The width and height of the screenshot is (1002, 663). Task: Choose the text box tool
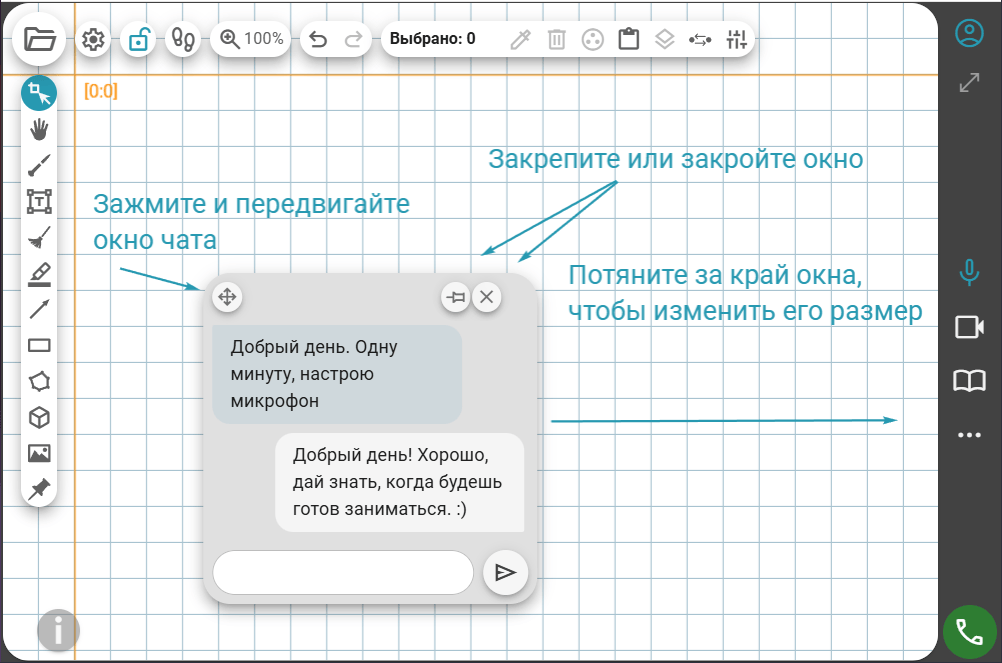(x=39, y=201)
